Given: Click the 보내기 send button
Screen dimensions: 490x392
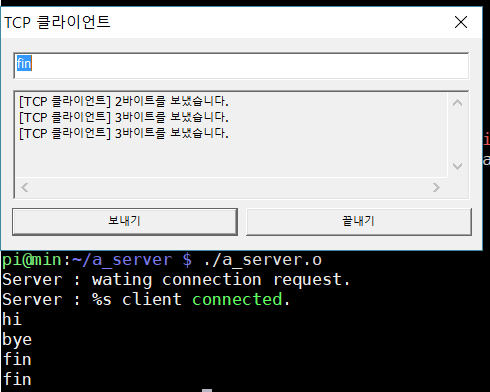Looking at the screenshot, I should point(125,222).
